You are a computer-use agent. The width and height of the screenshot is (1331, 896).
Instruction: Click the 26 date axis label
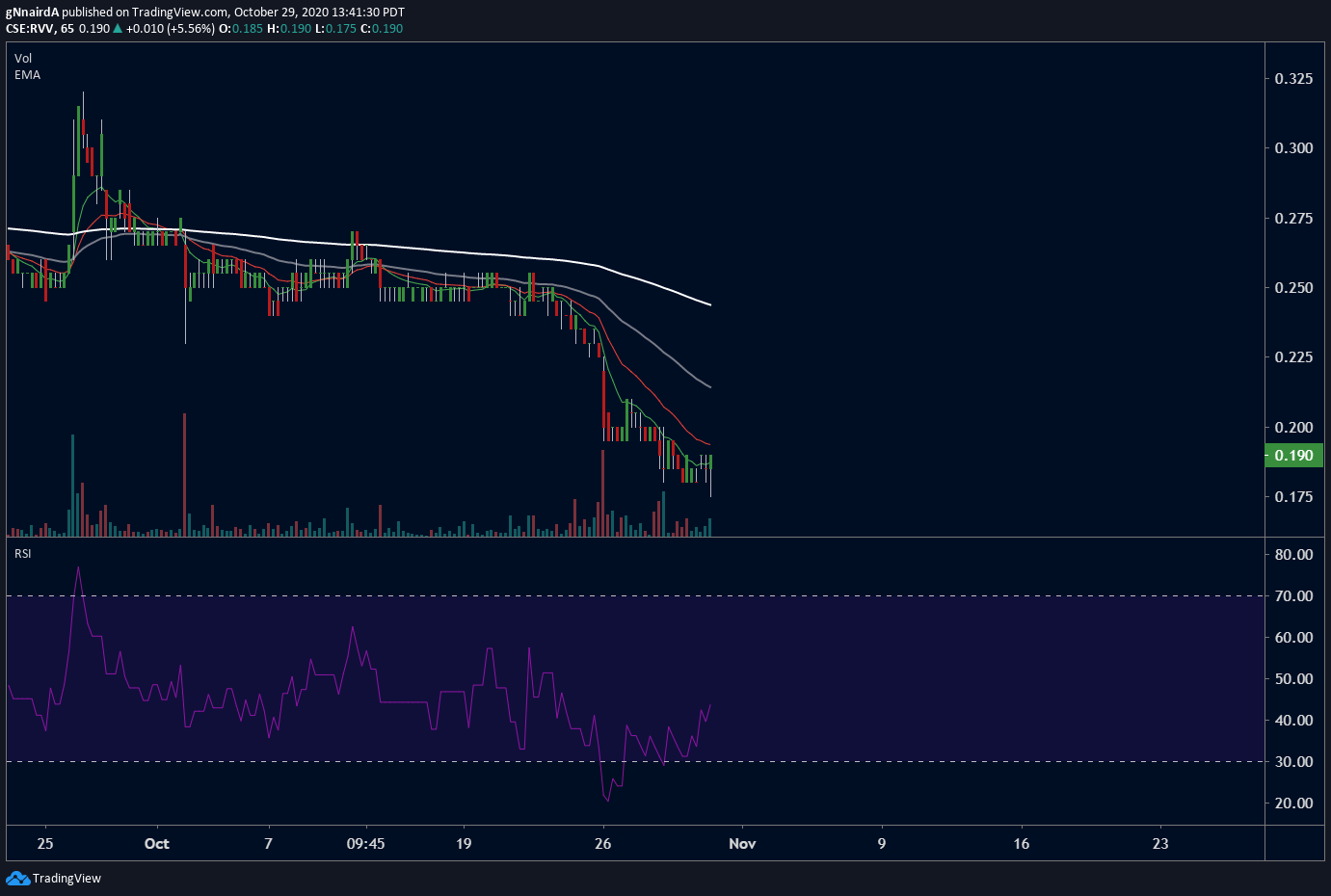[x=603, y=844]
